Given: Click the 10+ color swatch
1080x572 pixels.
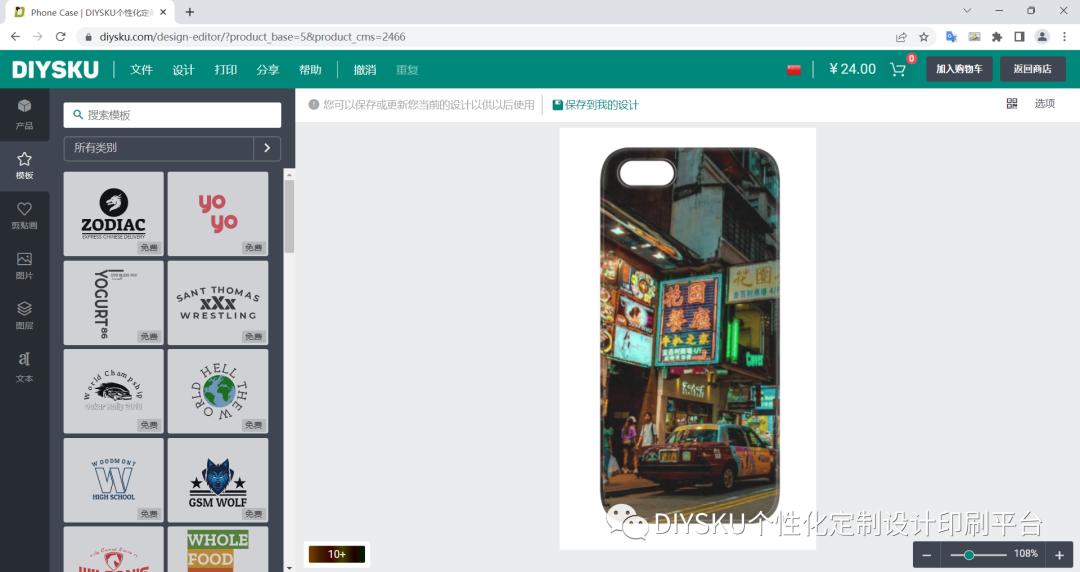Looking at the screenshot, I should tap(337, 554).
